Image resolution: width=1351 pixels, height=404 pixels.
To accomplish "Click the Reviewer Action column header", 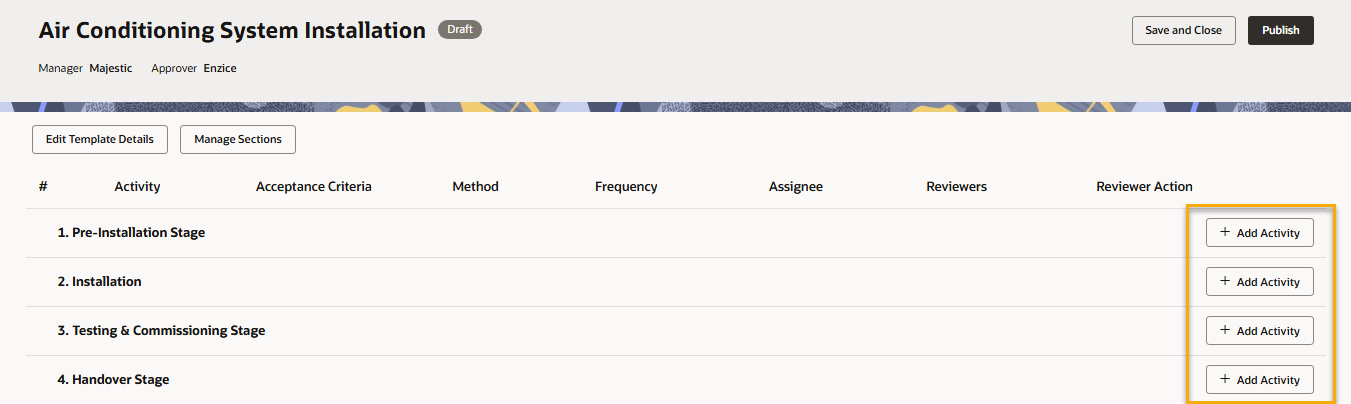I will point(1144,186).
